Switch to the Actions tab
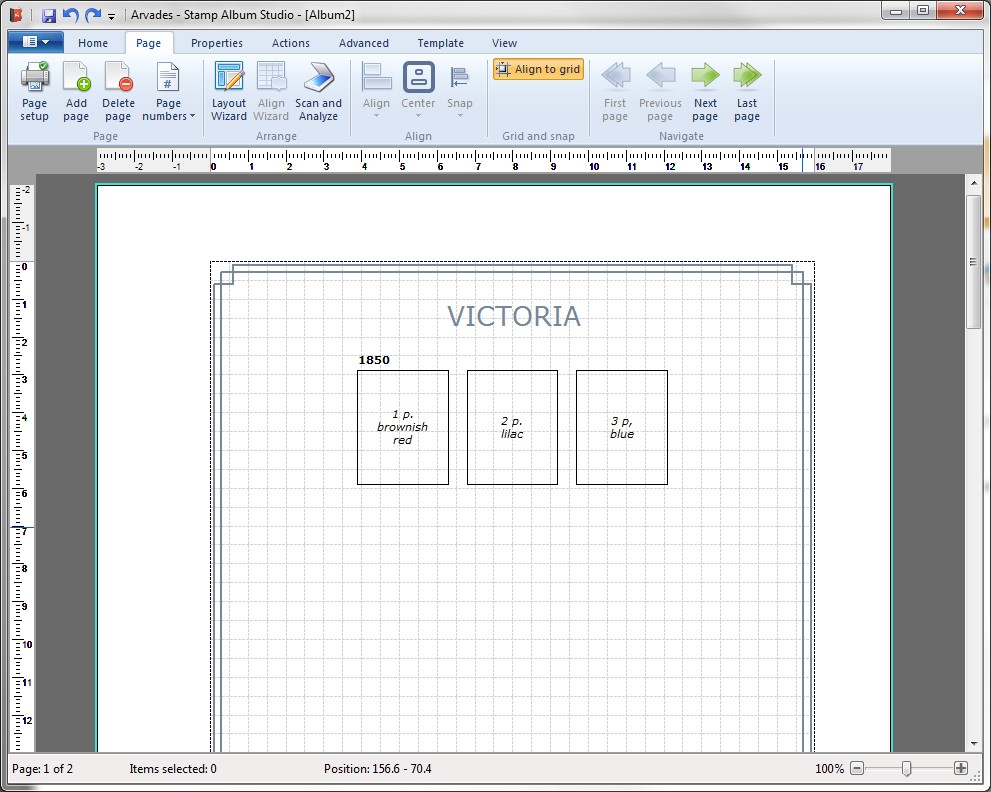This screenshot has width=991, height=792. 291,43
